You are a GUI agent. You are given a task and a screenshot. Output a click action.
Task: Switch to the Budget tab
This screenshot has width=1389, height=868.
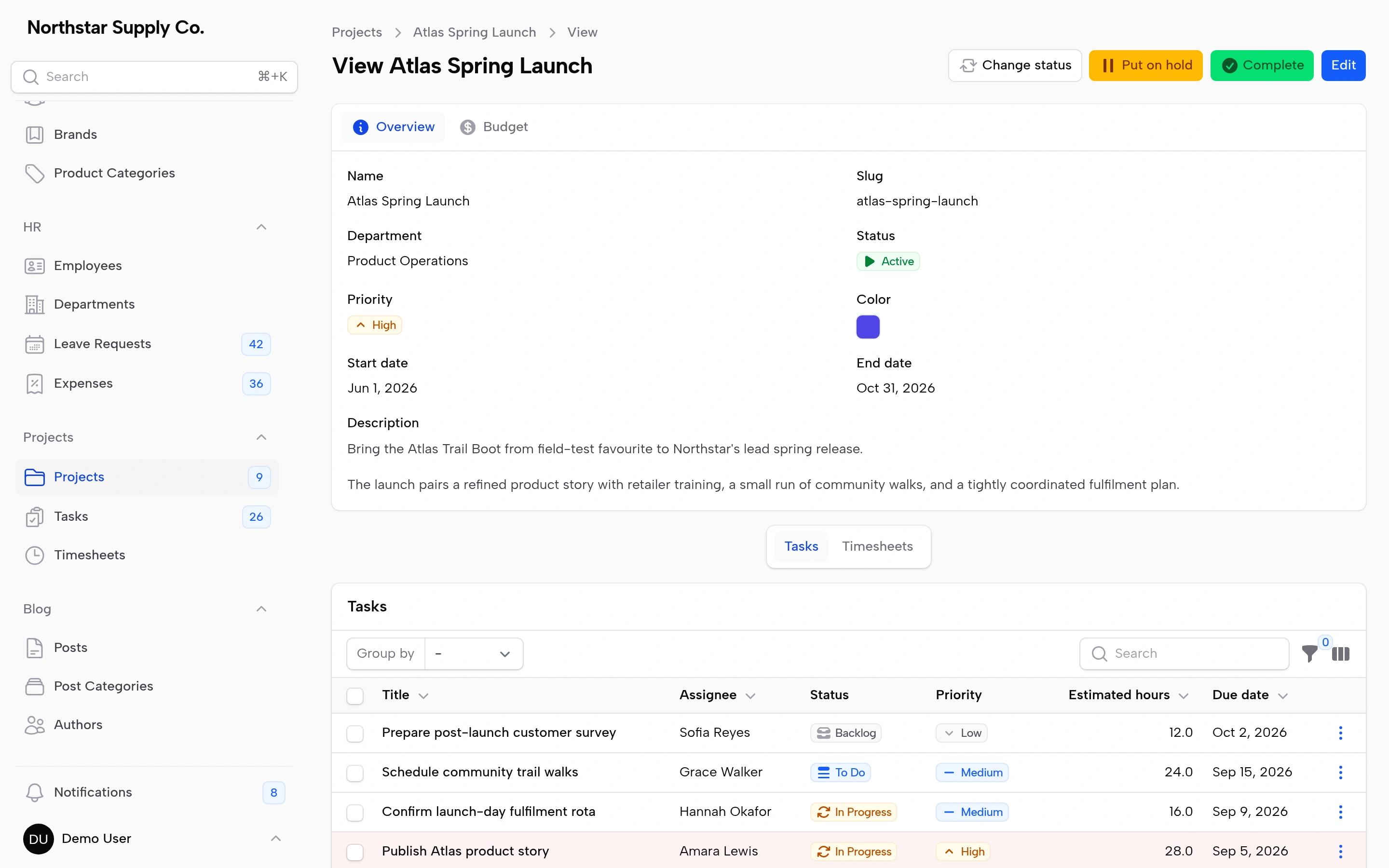[493, 127]
